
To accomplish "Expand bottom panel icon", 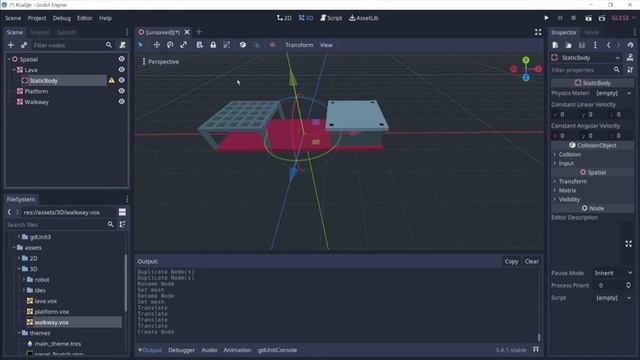I will (x=536, y=350).
